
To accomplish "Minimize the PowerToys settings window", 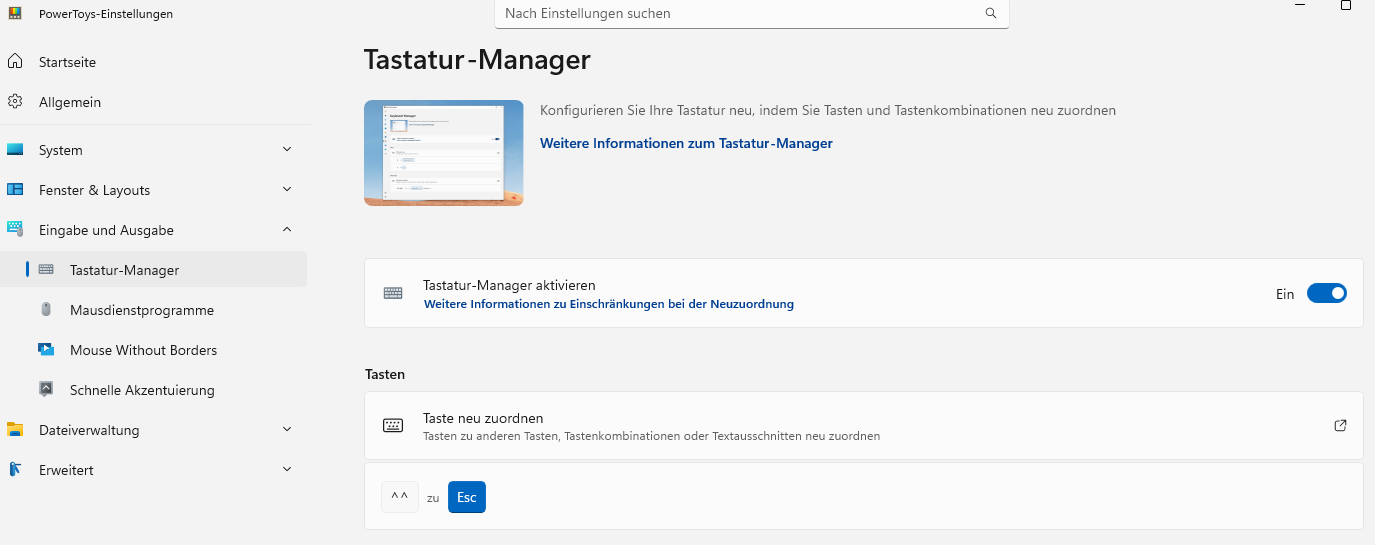I will point(1300,5).
